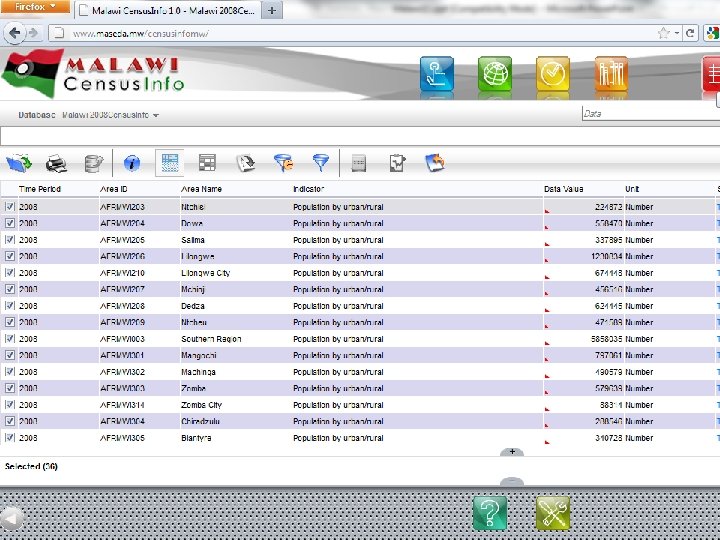
Task: Click the reload page icon
Action: pyautogui.click(x=690, y=33)
